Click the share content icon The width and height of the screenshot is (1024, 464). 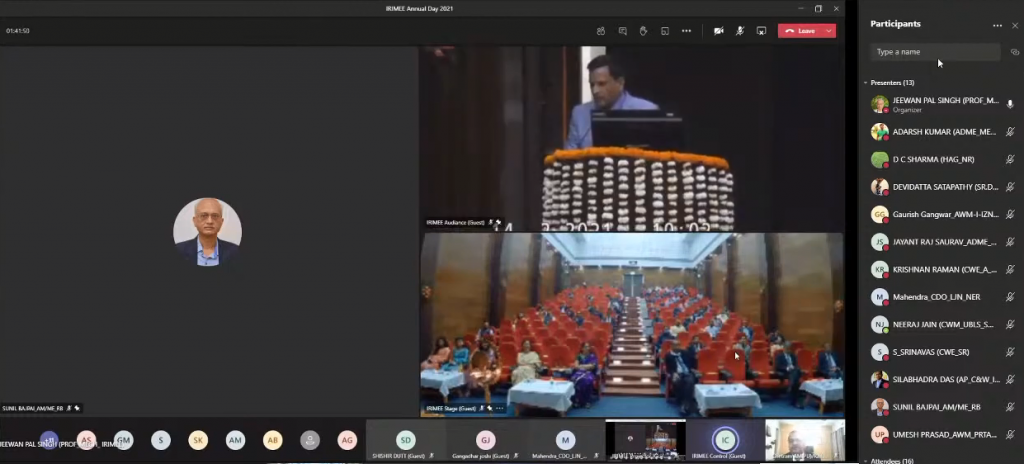pos(761,31)
